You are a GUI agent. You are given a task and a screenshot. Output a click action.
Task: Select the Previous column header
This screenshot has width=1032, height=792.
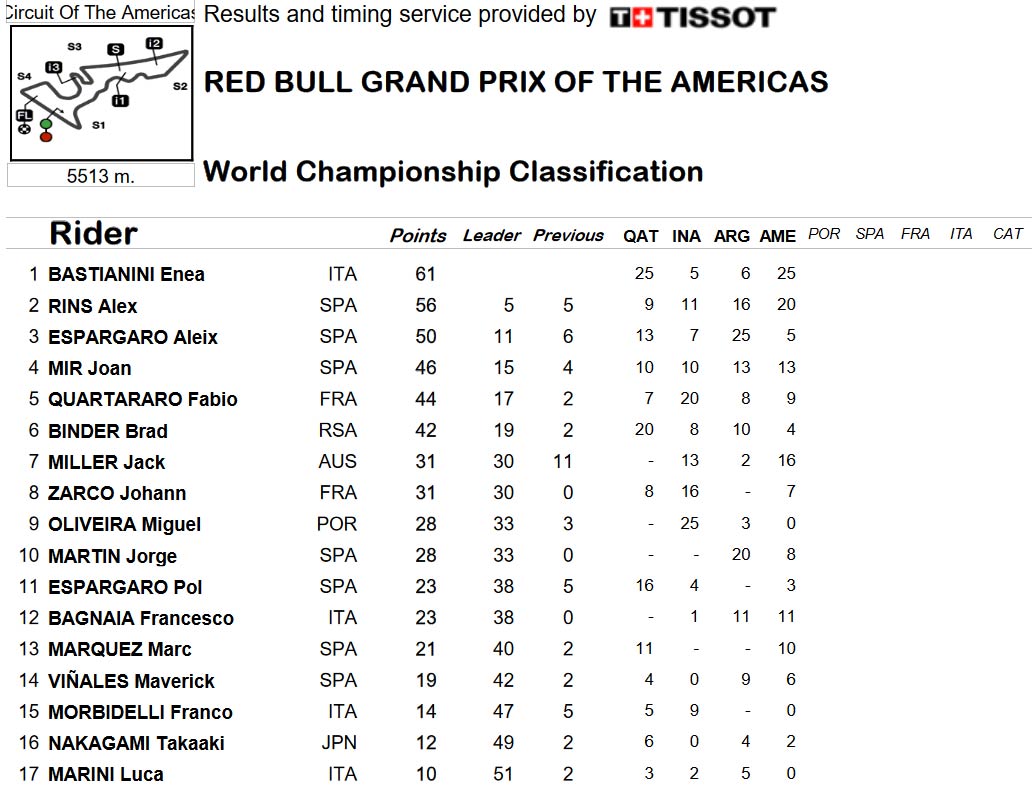568,236
